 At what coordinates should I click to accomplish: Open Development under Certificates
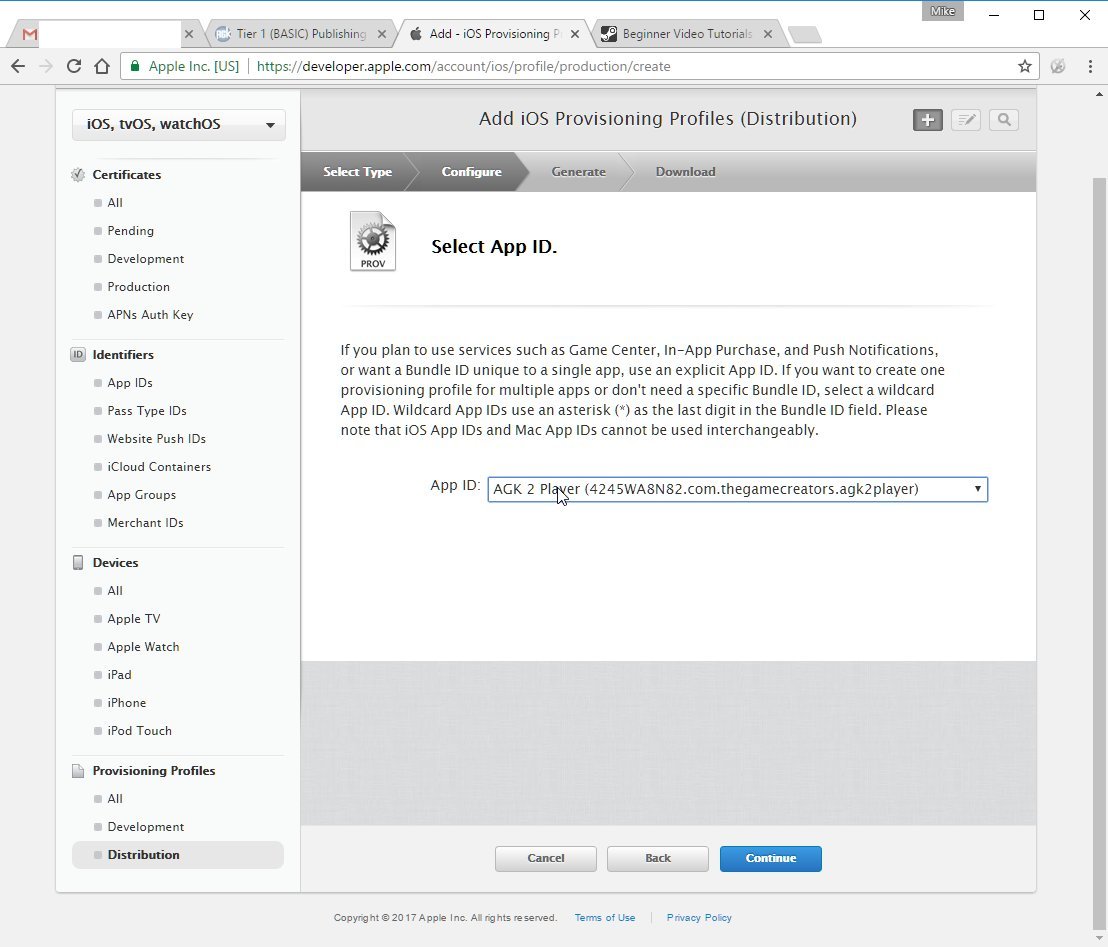pyautogui.click(x=146, y=259)
